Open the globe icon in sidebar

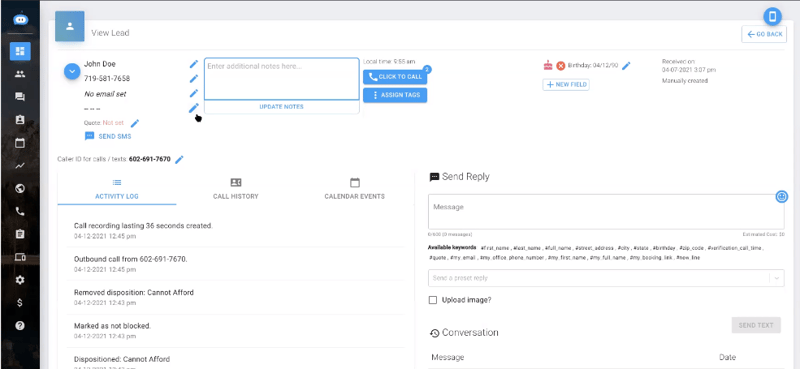(20, 188)
